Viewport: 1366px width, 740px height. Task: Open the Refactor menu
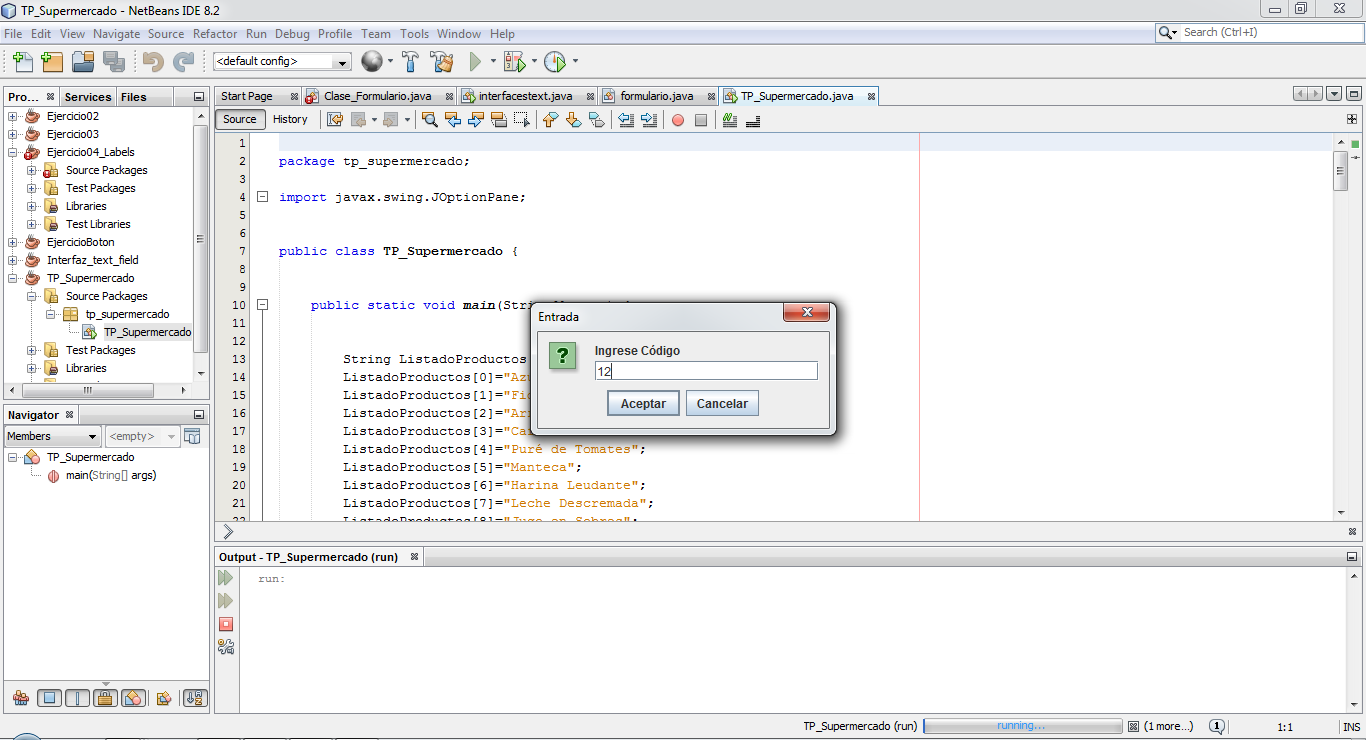tap(215, 33)
